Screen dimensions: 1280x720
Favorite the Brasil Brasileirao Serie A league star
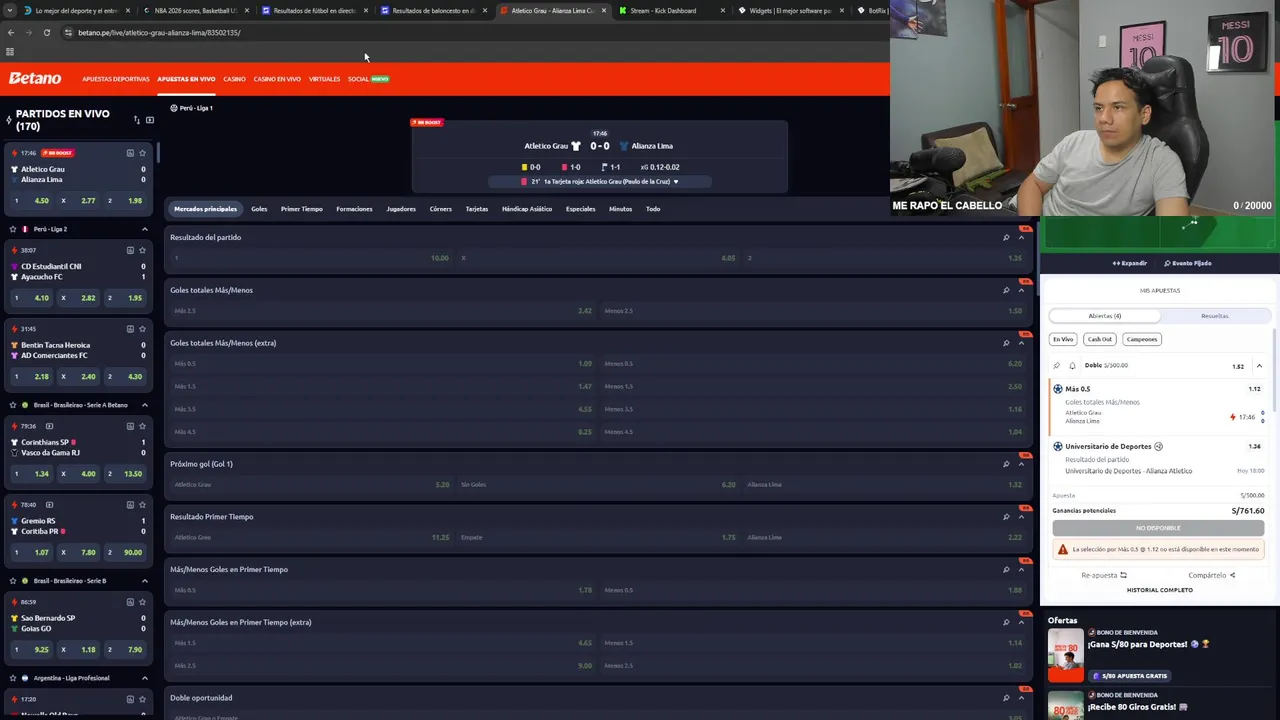[x=13, y=405]
